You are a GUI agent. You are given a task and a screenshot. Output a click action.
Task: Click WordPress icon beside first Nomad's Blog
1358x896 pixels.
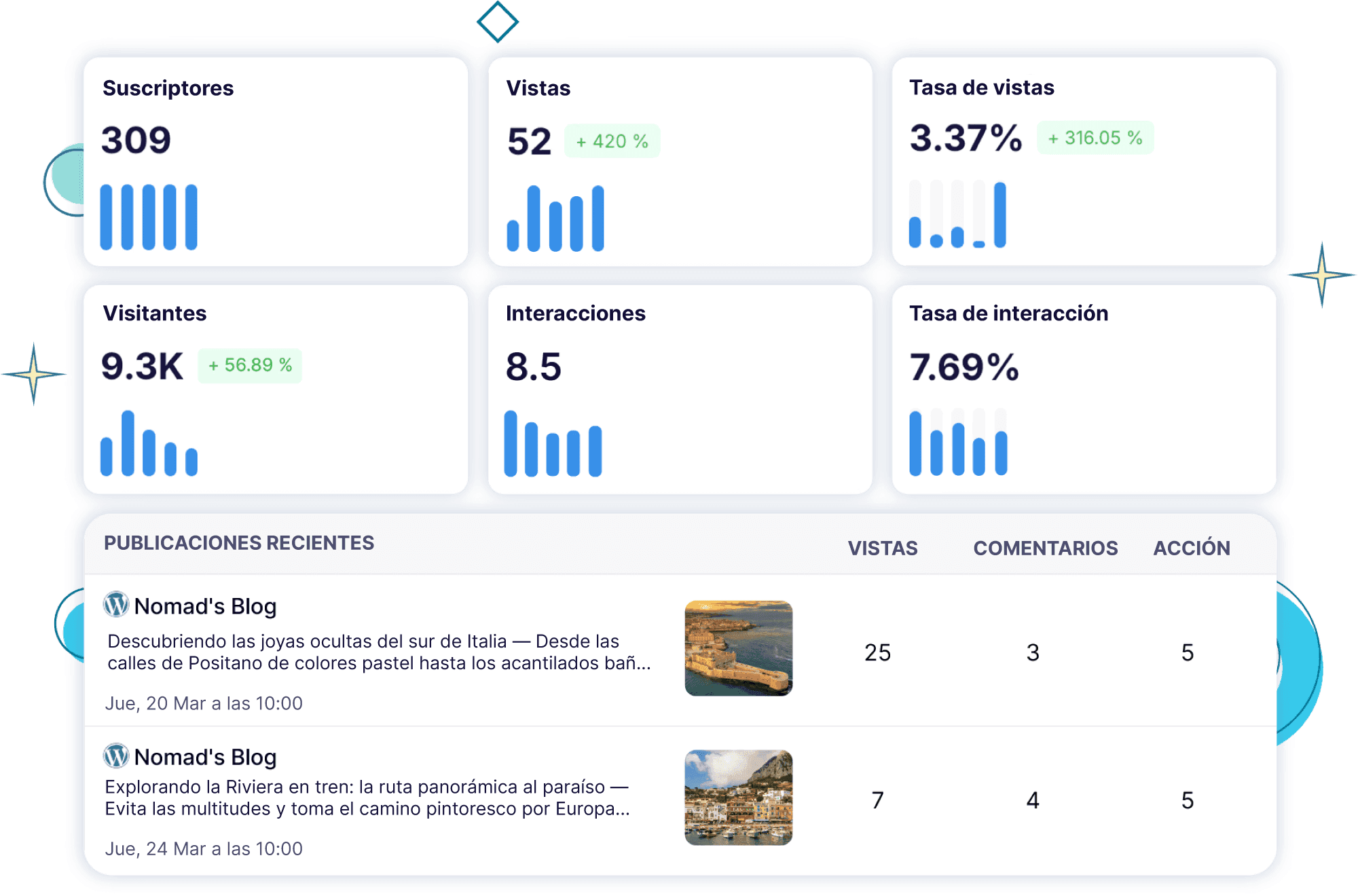[116, 604]
